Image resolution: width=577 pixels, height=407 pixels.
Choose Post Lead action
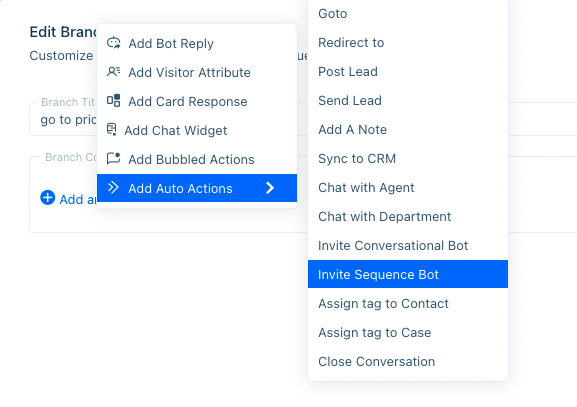(x=408, y=71)
